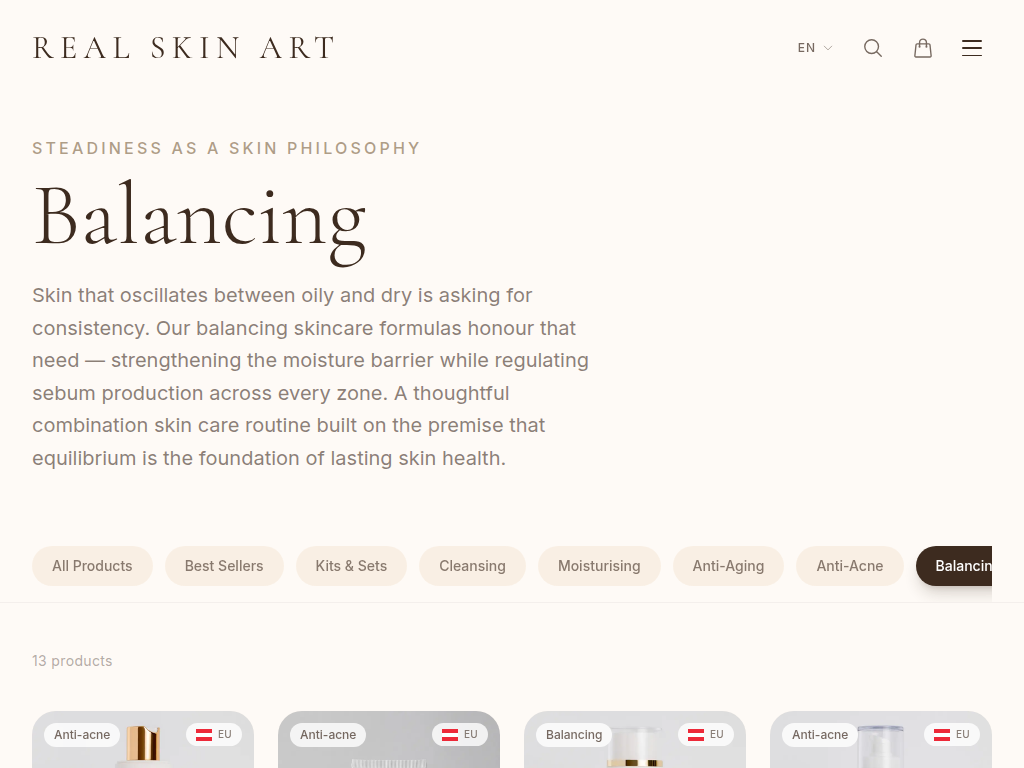Expand the EN language dropdown

(814, 48)
